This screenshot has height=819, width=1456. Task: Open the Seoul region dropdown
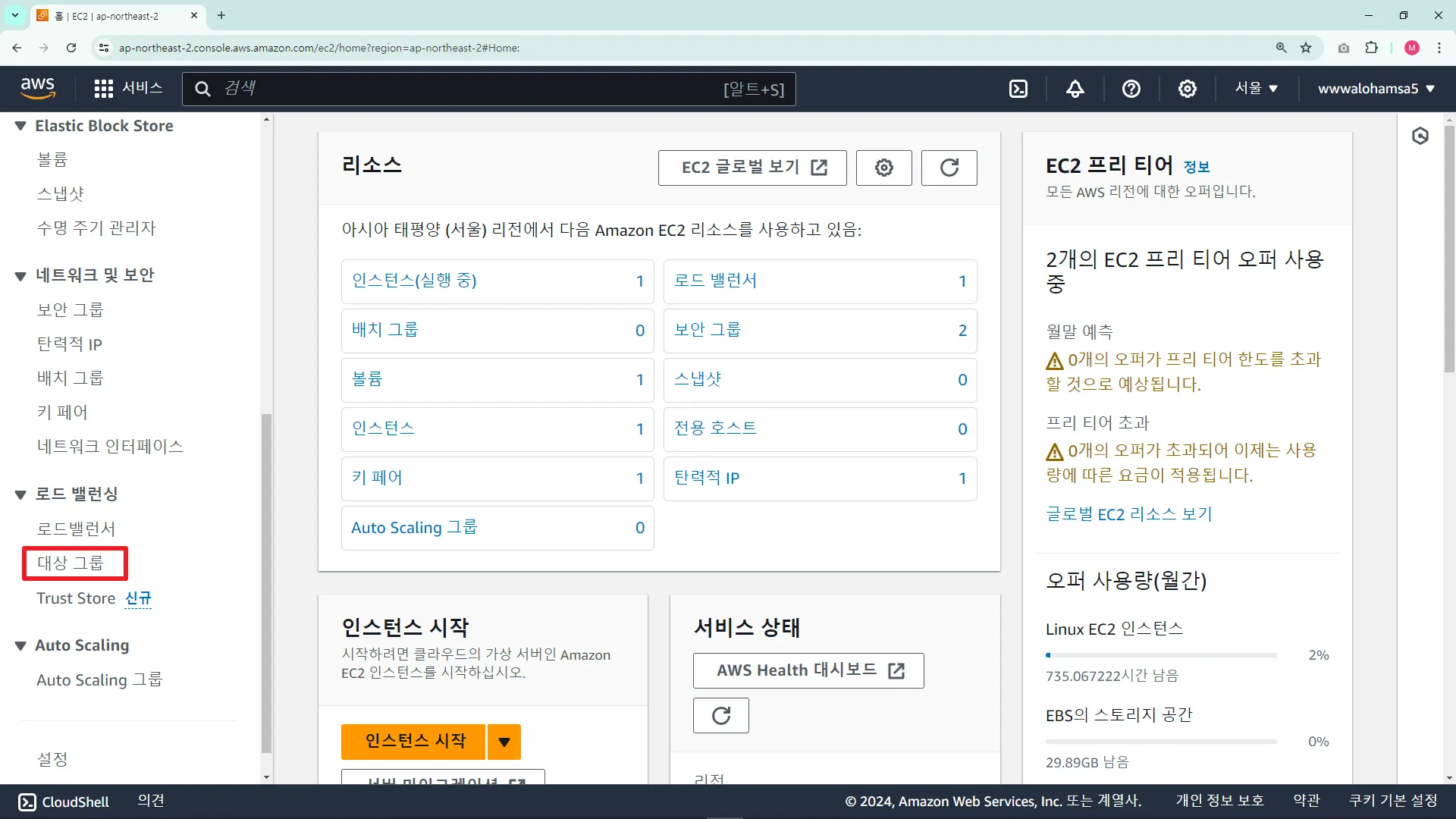(1256, 88)
